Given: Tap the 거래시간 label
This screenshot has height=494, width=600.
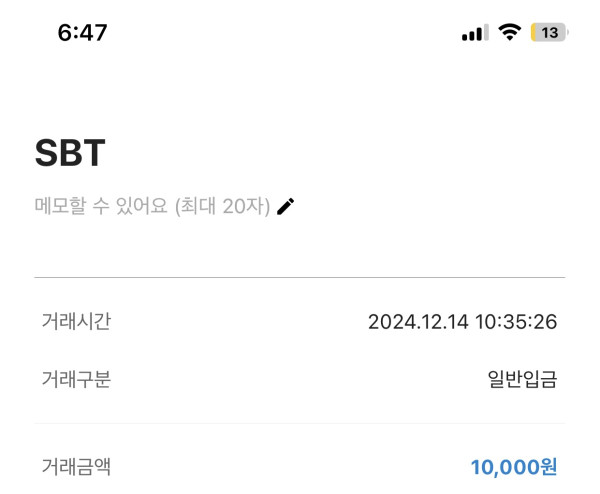Looking at the screenshot, I should coord(76,321).
